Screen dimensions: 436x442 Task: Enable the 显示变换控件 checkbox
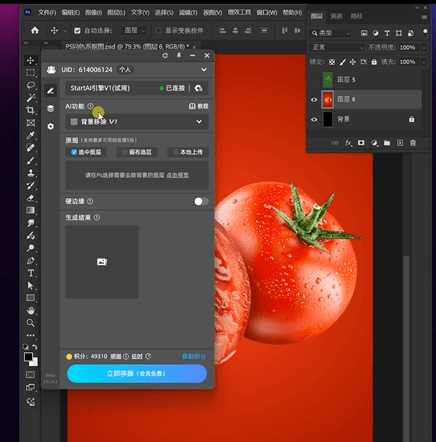coord(159,31)
